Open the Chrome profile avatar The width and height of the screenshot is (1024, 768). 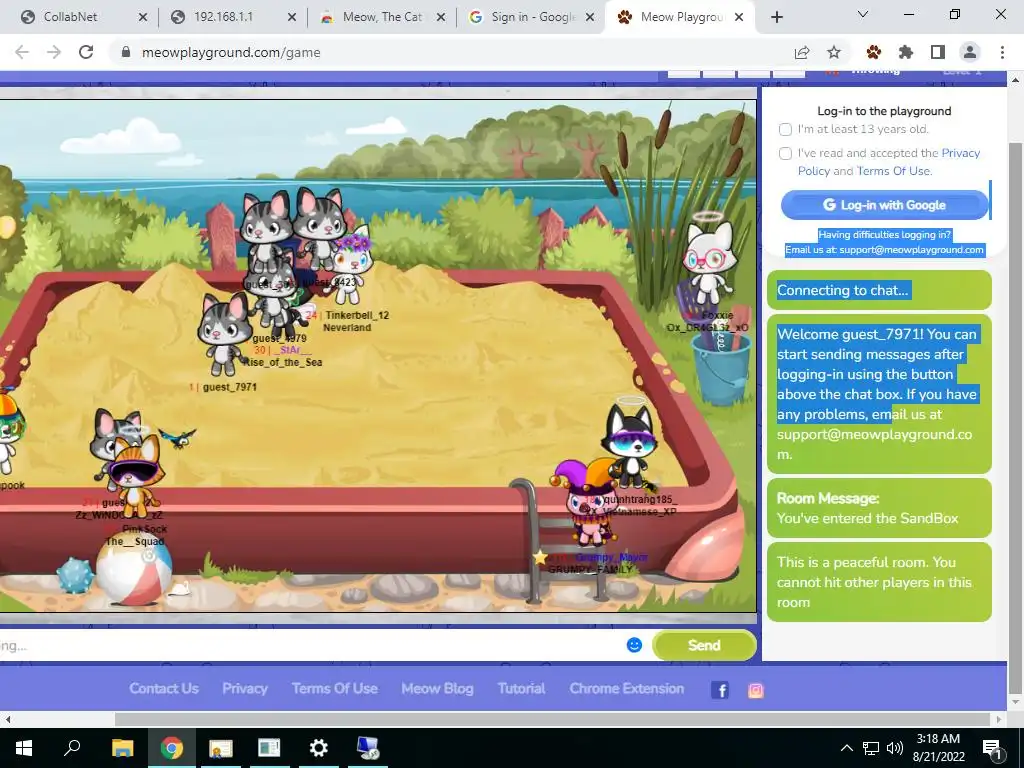[970, 52]
